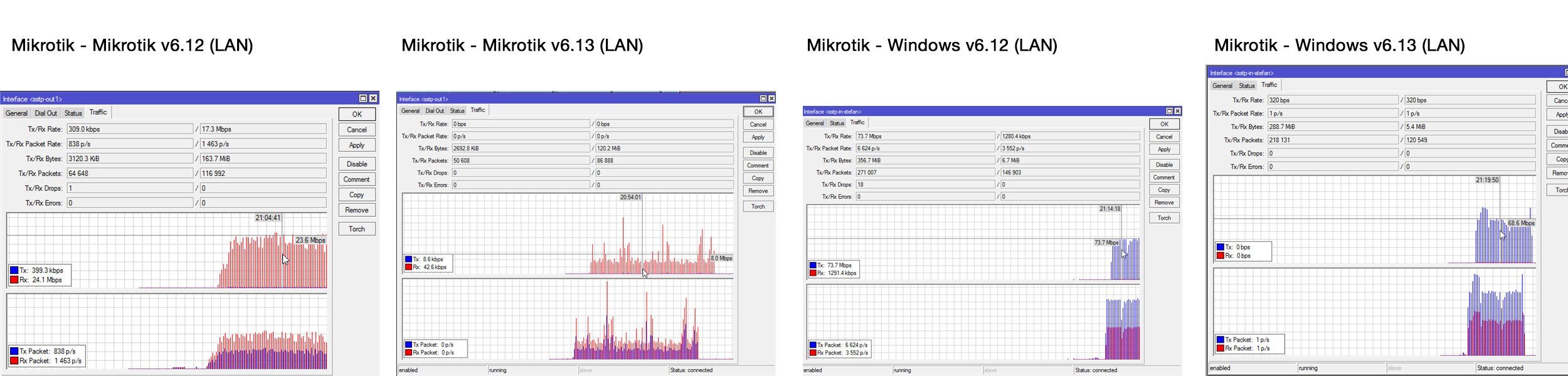Switch to Status tab in Mikrotik-Mikrotik v6.12 window

click(x=73, y=113)
